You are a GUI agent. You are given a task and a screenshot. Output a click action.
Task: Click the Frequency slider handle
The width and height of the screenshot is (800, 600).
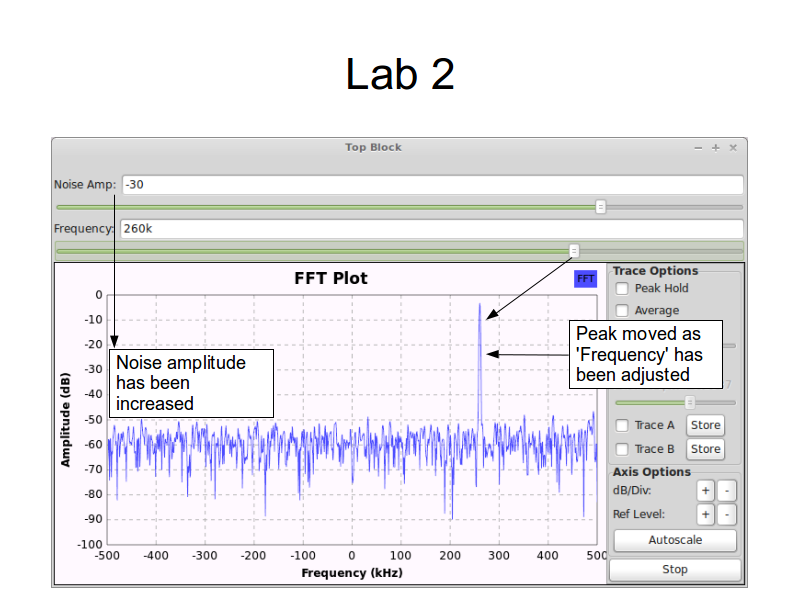573,251
